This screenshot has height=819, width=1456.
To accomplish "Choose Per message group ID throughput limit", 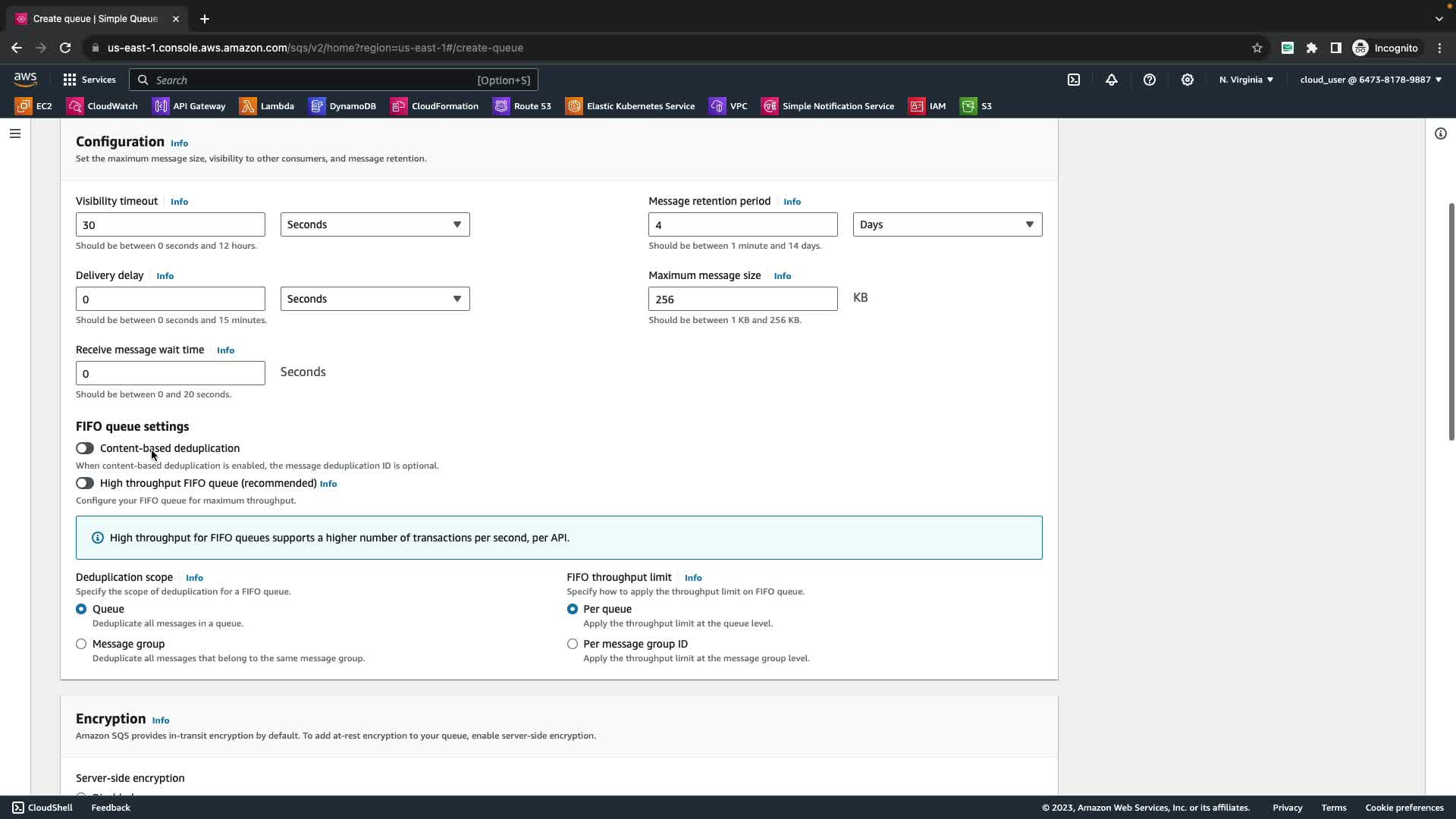I will pos(573,644).
